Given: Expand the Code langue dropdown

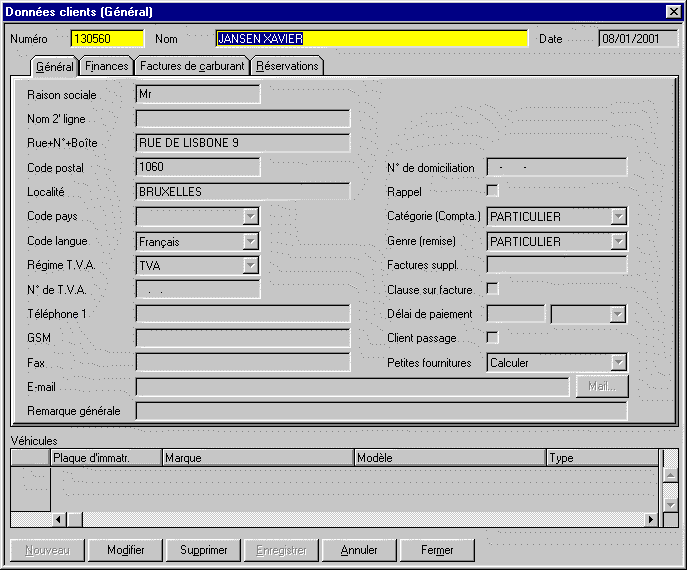Looking at the screenshot, I should click(x=251, y=241).
